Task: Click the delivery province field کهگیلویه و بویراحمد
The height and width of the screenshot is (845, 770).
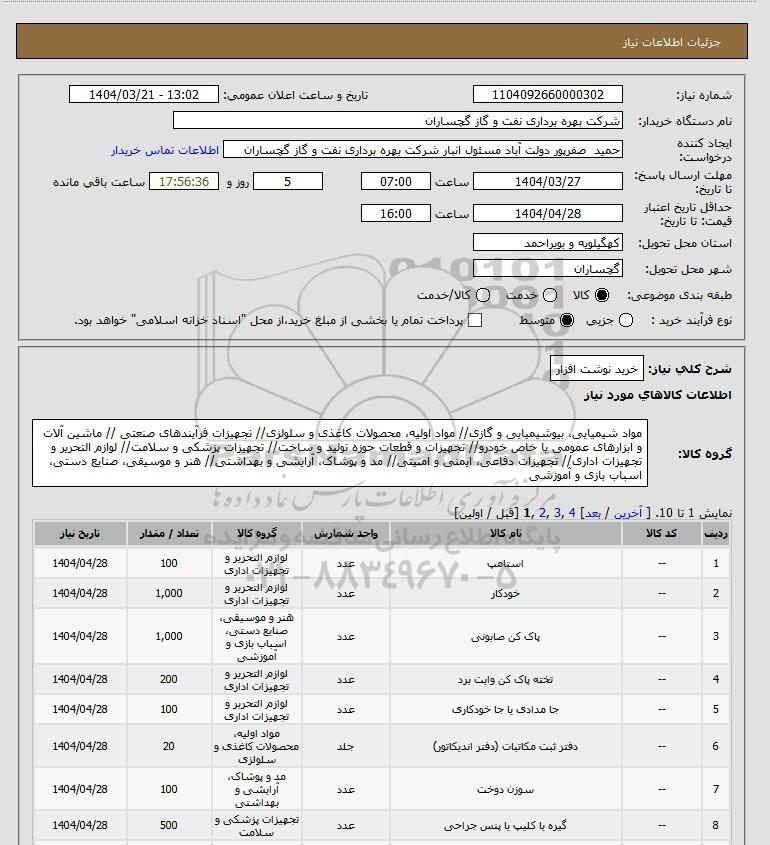Action: [547, 243]
